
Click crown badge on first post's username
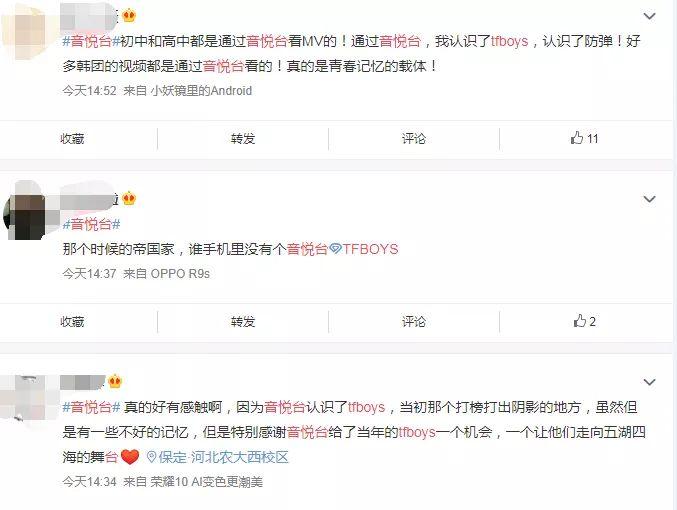coord(129,16)
